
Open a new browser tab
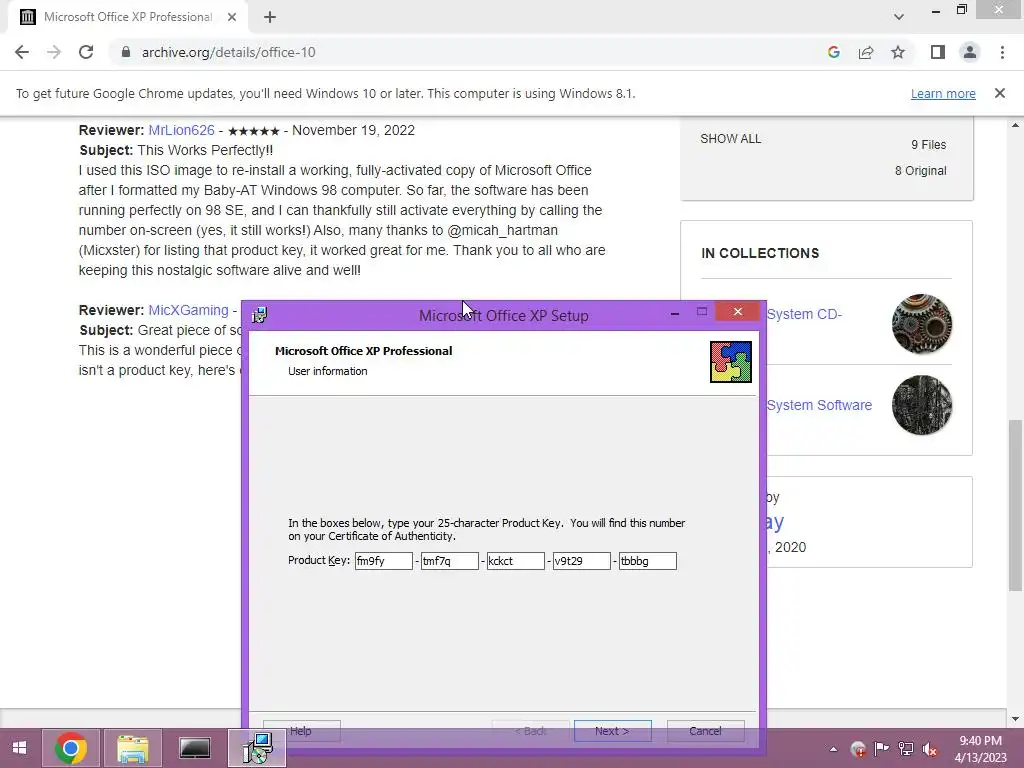click(x=270, y=17)
